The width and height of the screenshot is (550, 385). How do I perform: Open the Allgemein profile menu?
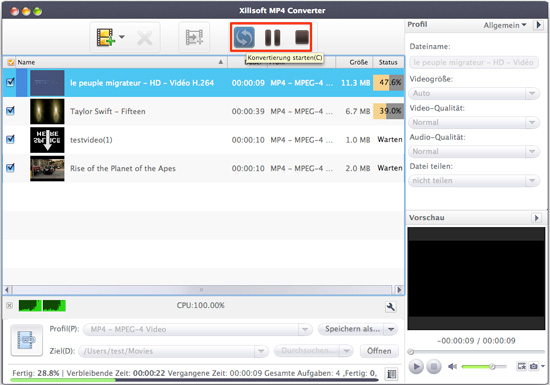[x=505, y=25]
